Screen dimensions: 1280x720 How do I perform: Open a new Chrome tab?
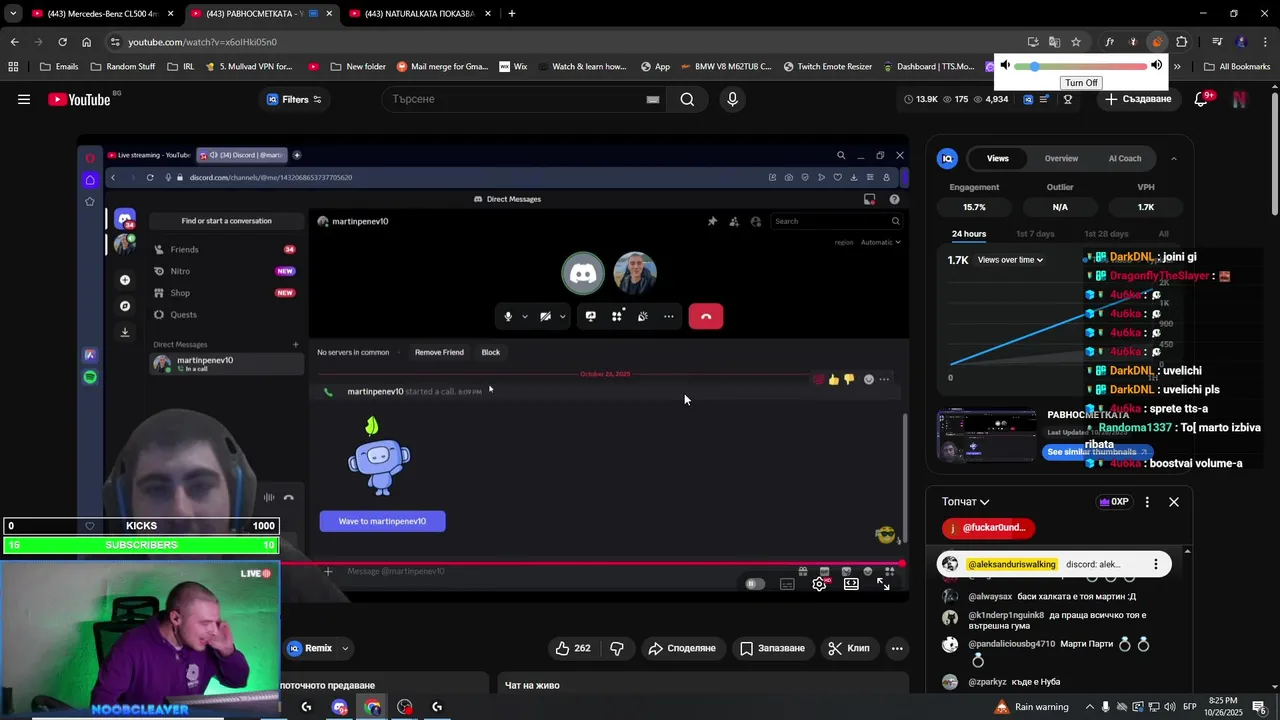point(512,13)
